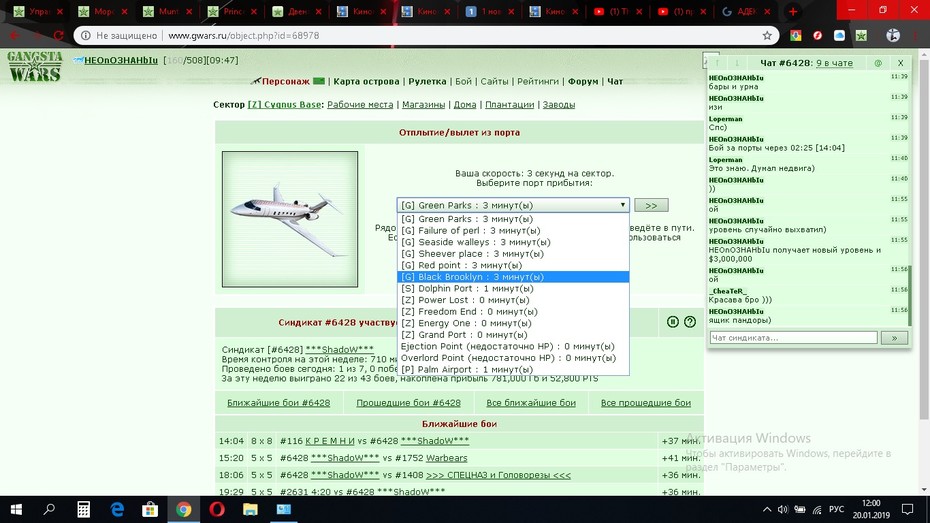The image size is (930, 523).
Task: Click the airplane picture thumbnail
Action: [x=290, y=219]
